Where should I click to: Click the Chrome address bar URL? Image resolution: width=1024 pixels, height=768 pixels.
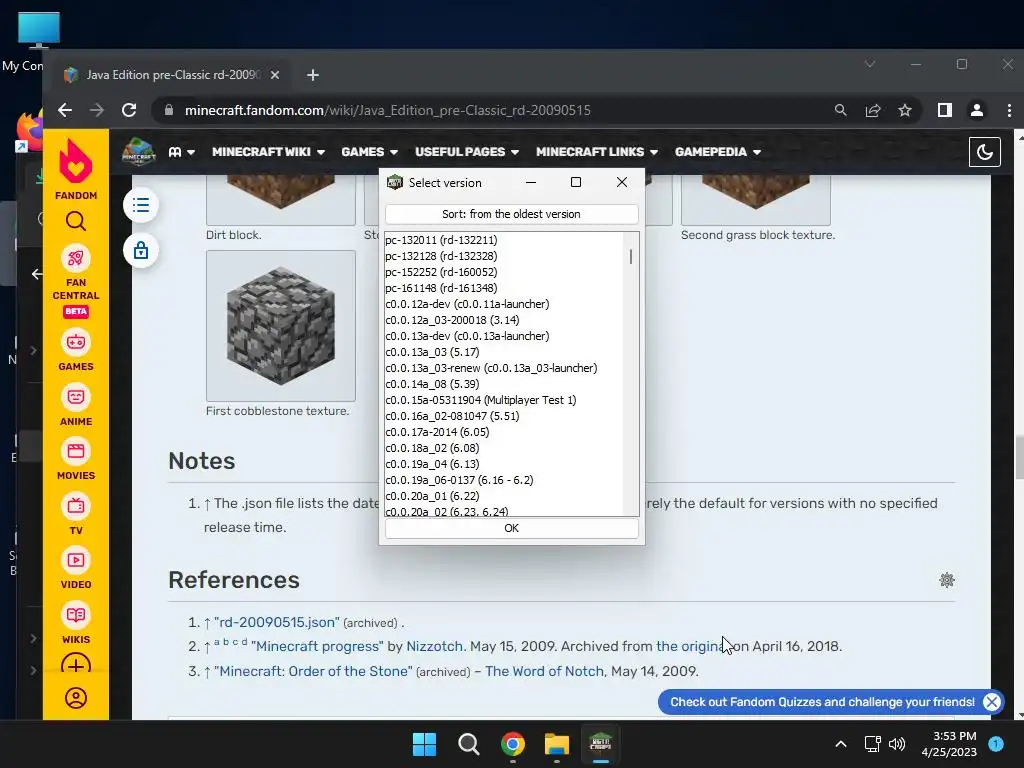tap(388, 110)
